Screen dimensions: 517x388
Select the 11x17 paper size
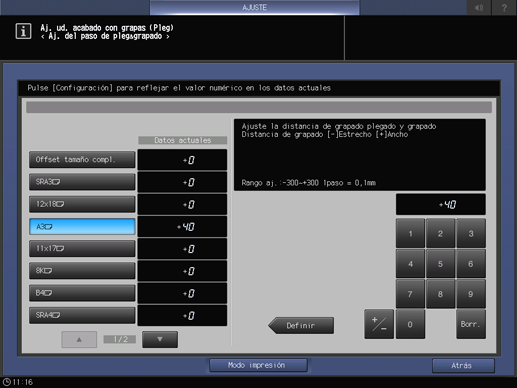pyautogui.click(x=82, y=249)
